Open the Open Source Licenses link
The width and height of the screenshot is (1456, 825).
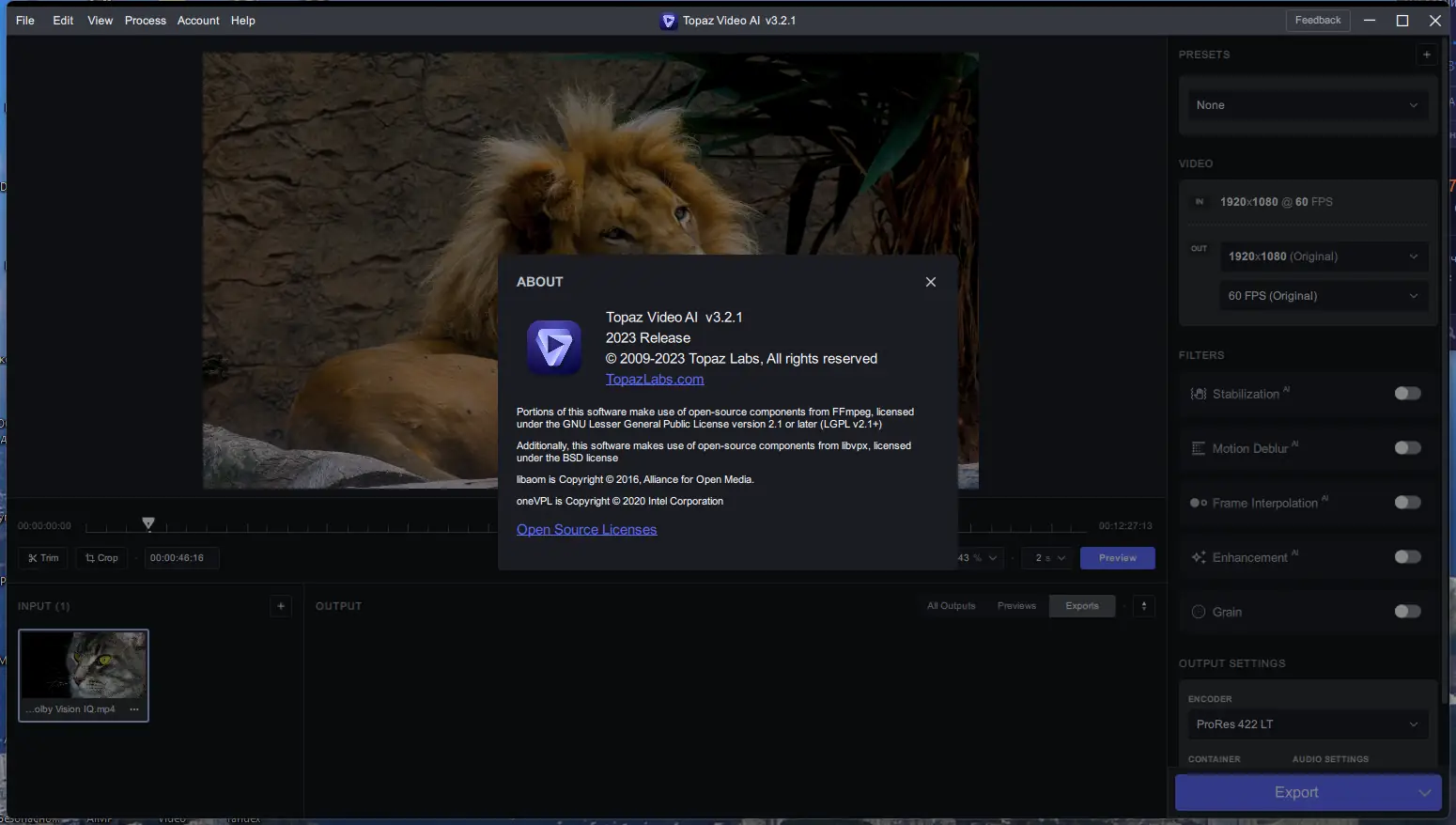pos(587,530)
